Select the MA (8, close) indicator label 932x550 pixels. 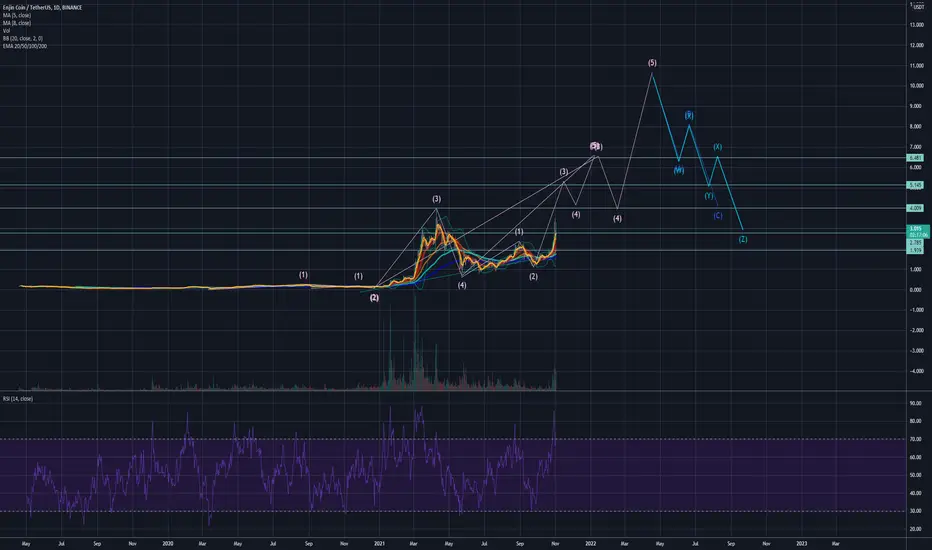17,23
